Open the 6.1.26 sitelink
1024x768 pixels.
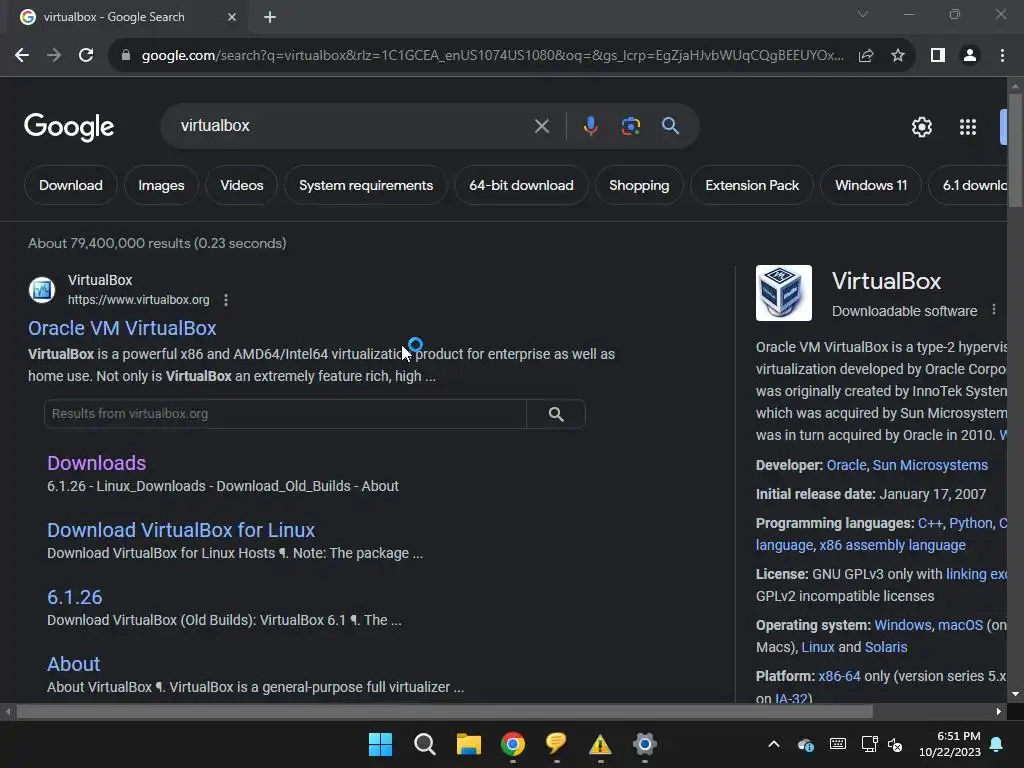coord(74,597)
